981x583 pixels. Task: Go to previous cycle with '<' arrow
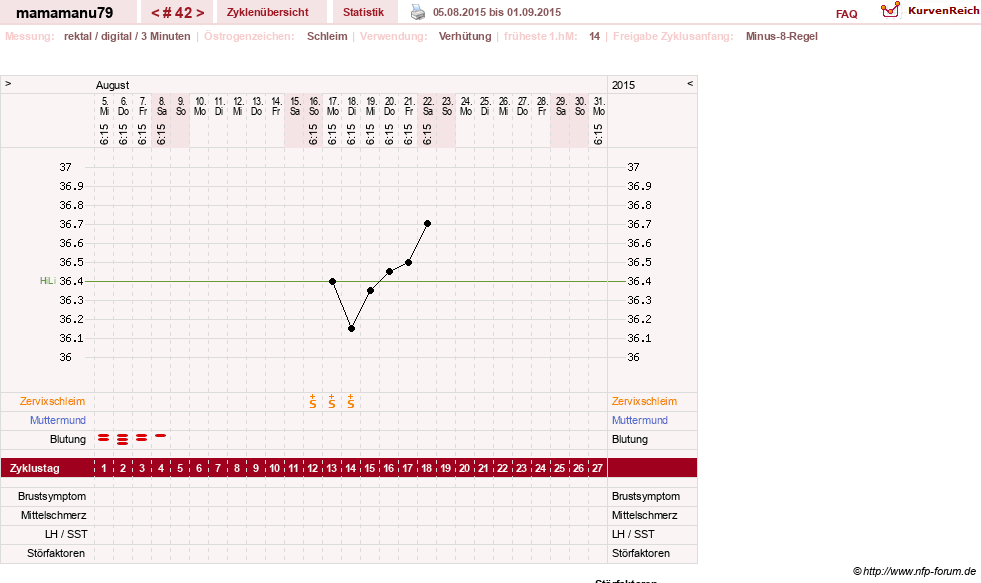pyautogui.click(x=155, y=13)
